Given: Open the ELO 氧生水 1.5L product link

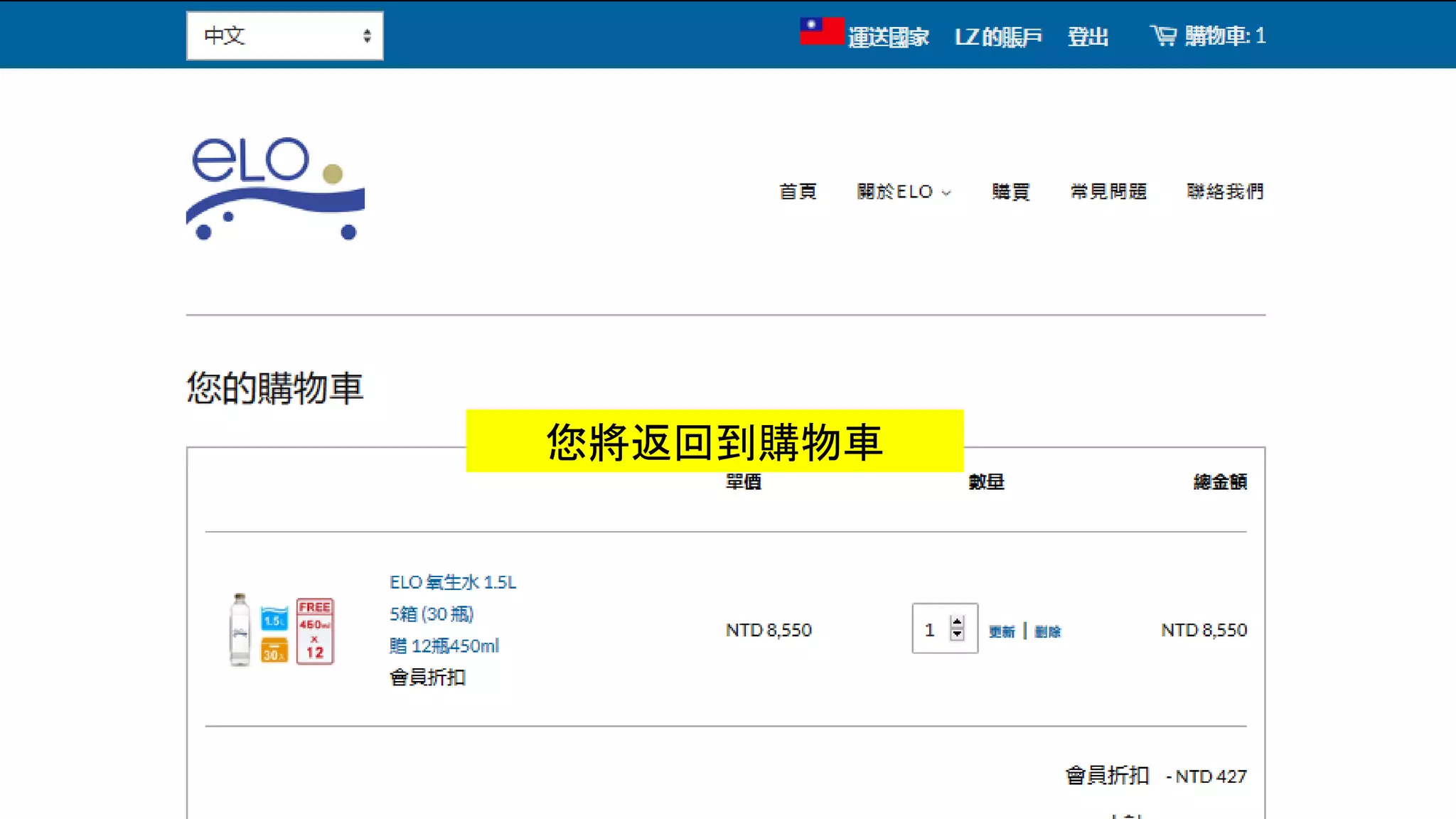Looking at the screenshot, I should pyautogui.click(x=453, y=582).
